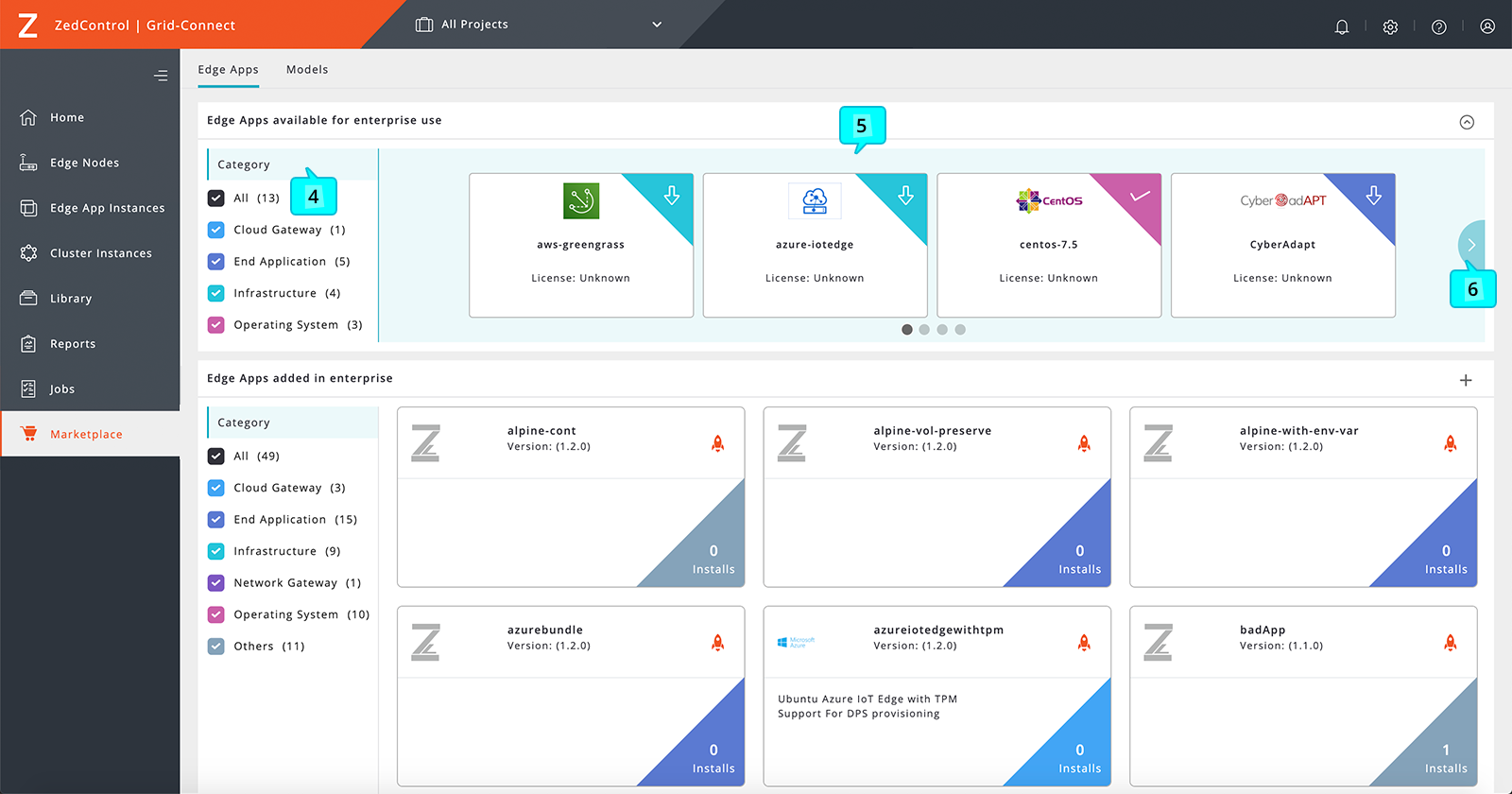The width and height of the screenshot is (1512, 794).
Task: Open the alpine-with-env-var app title
Action: [1299, 430]
